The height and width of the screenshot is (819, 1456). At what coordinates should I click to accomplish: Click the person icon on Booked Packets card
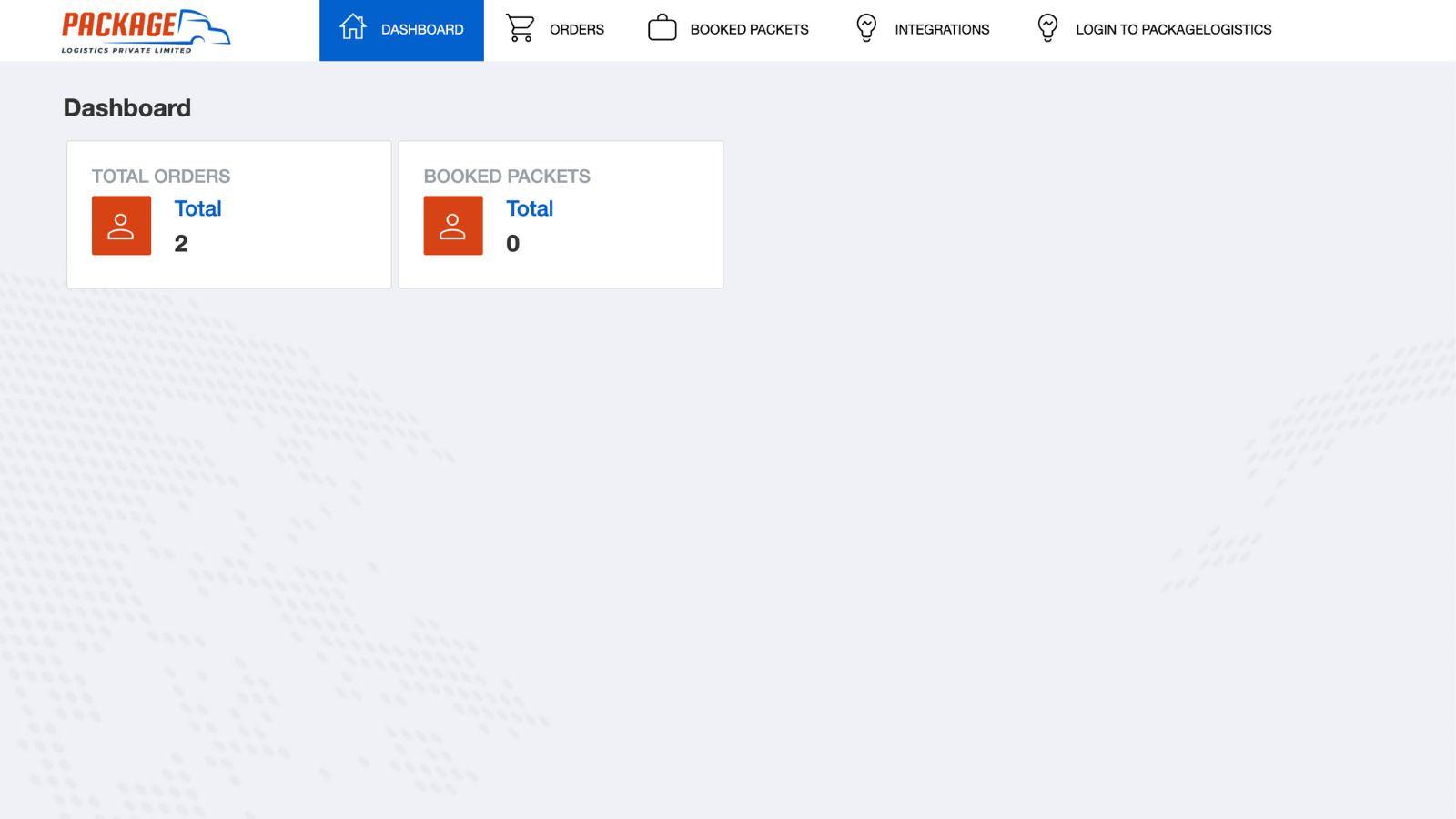click(x=453, y=225)
